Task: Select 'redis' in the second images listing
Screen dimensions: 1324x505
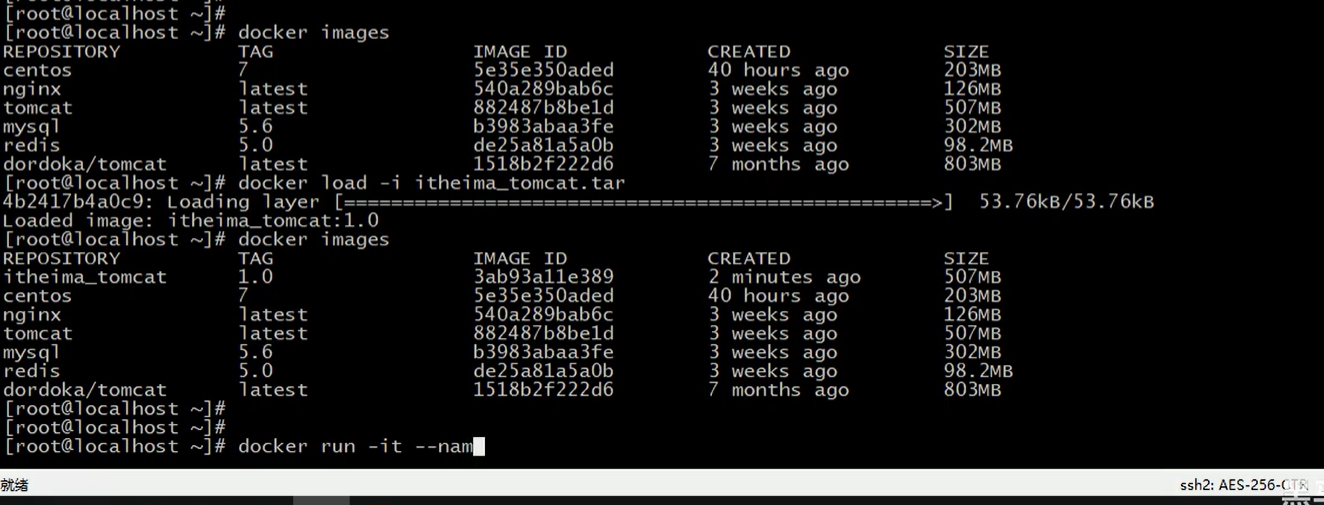Action: tap(32, 371)
